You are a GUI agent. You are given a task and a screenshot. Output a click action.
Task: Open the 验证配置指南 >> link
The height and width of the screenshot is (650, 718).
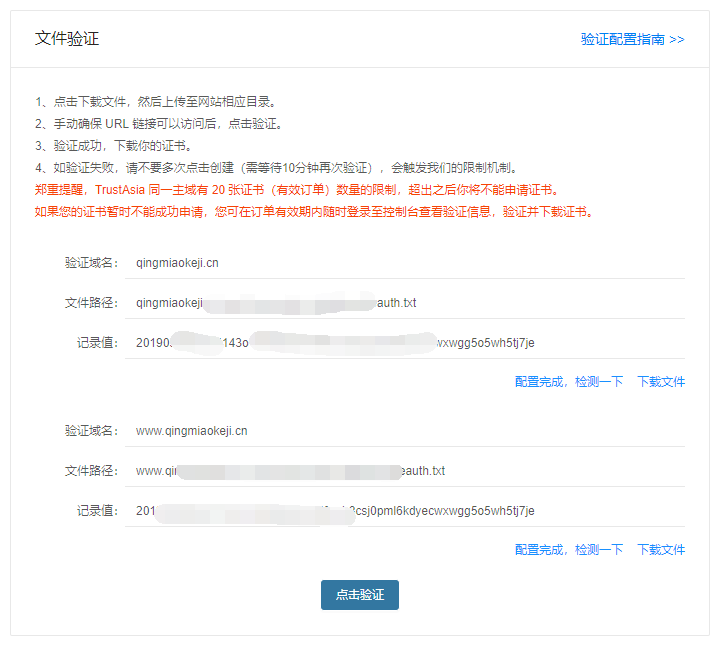(x=632, y=39)
